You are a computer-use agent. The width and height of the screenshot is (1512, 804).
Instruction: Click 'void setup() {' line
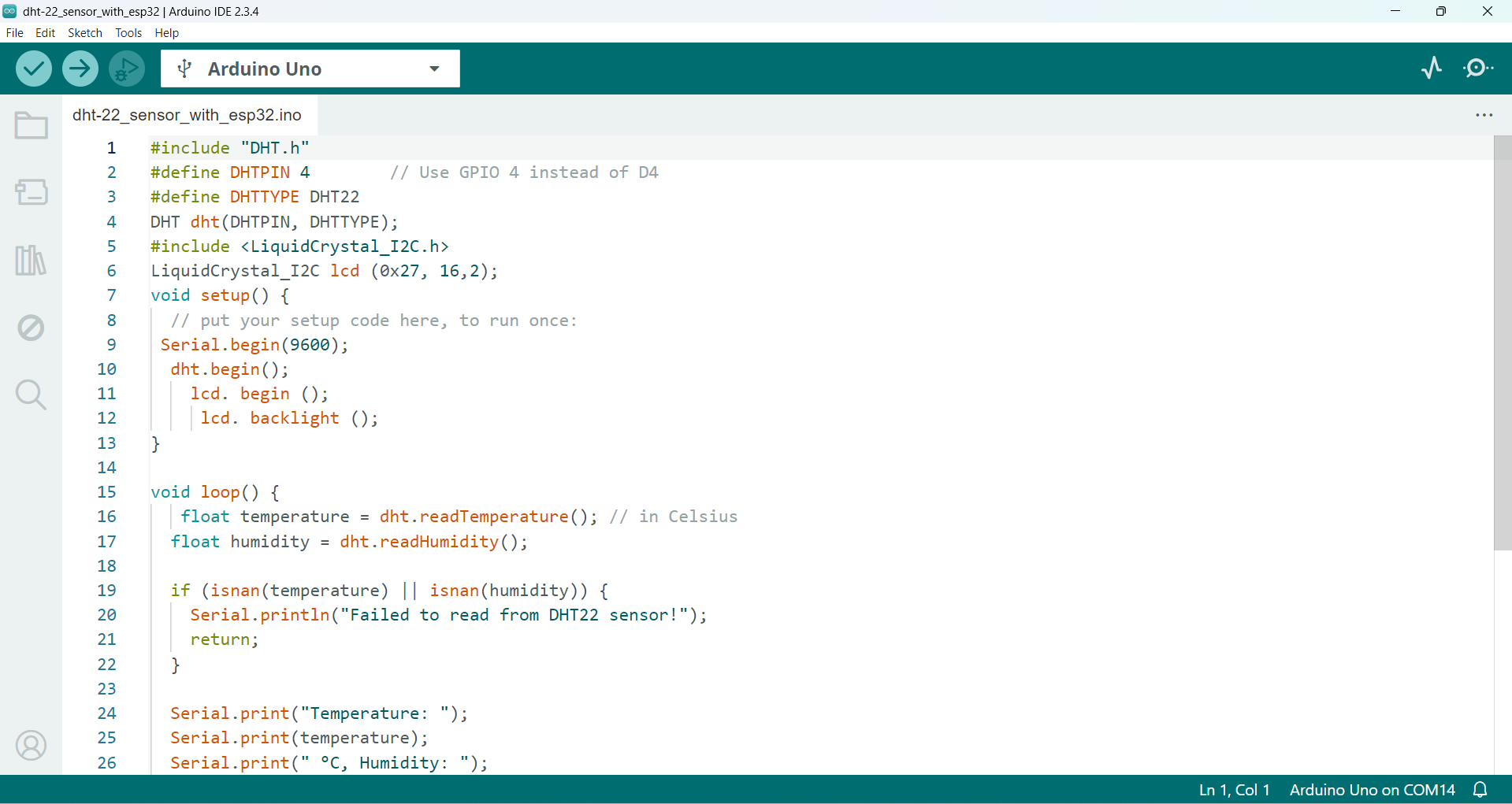click(x=220, y=295)
